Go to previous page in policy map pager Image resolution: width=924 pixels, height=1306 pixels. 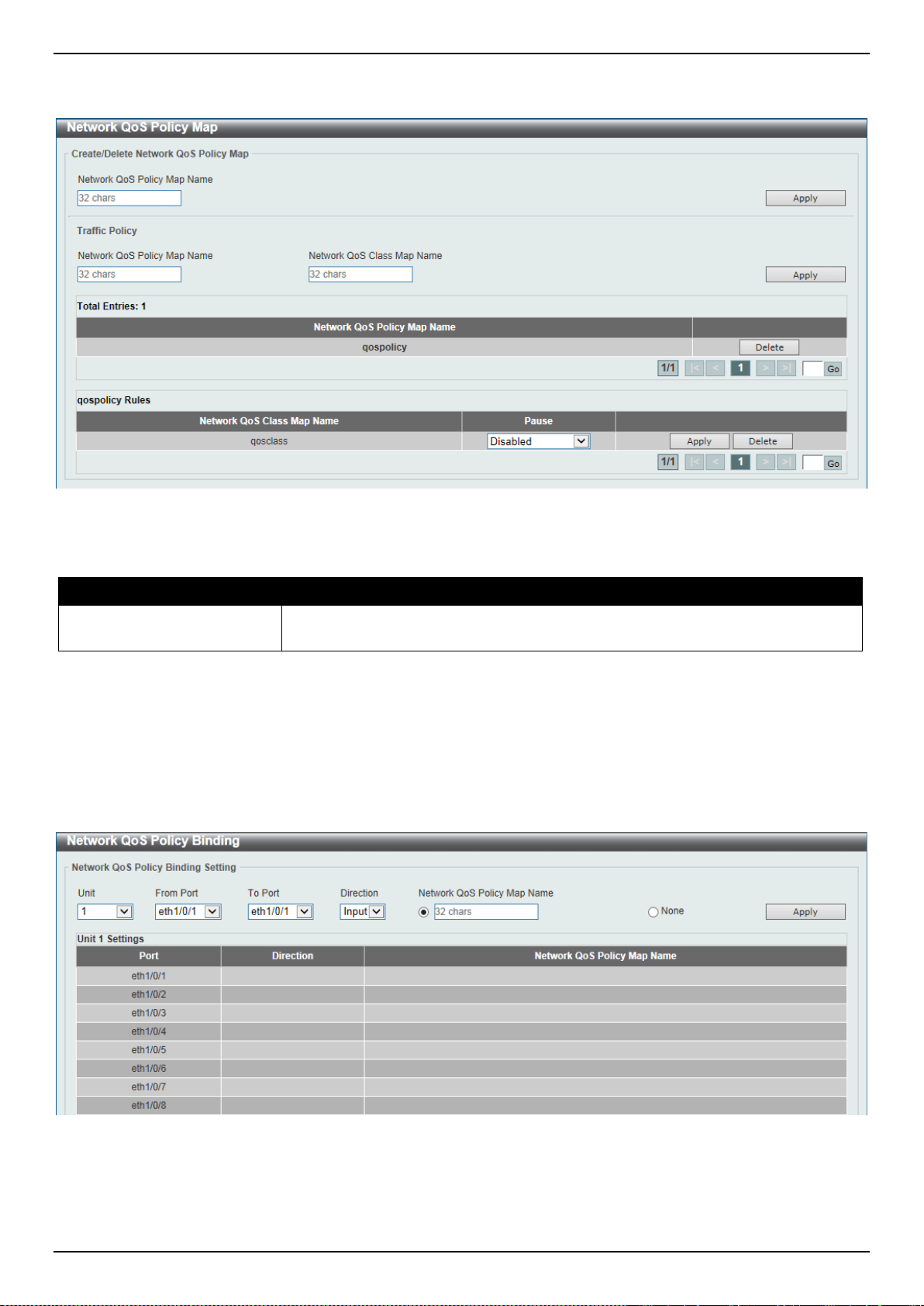click(715, 368)
